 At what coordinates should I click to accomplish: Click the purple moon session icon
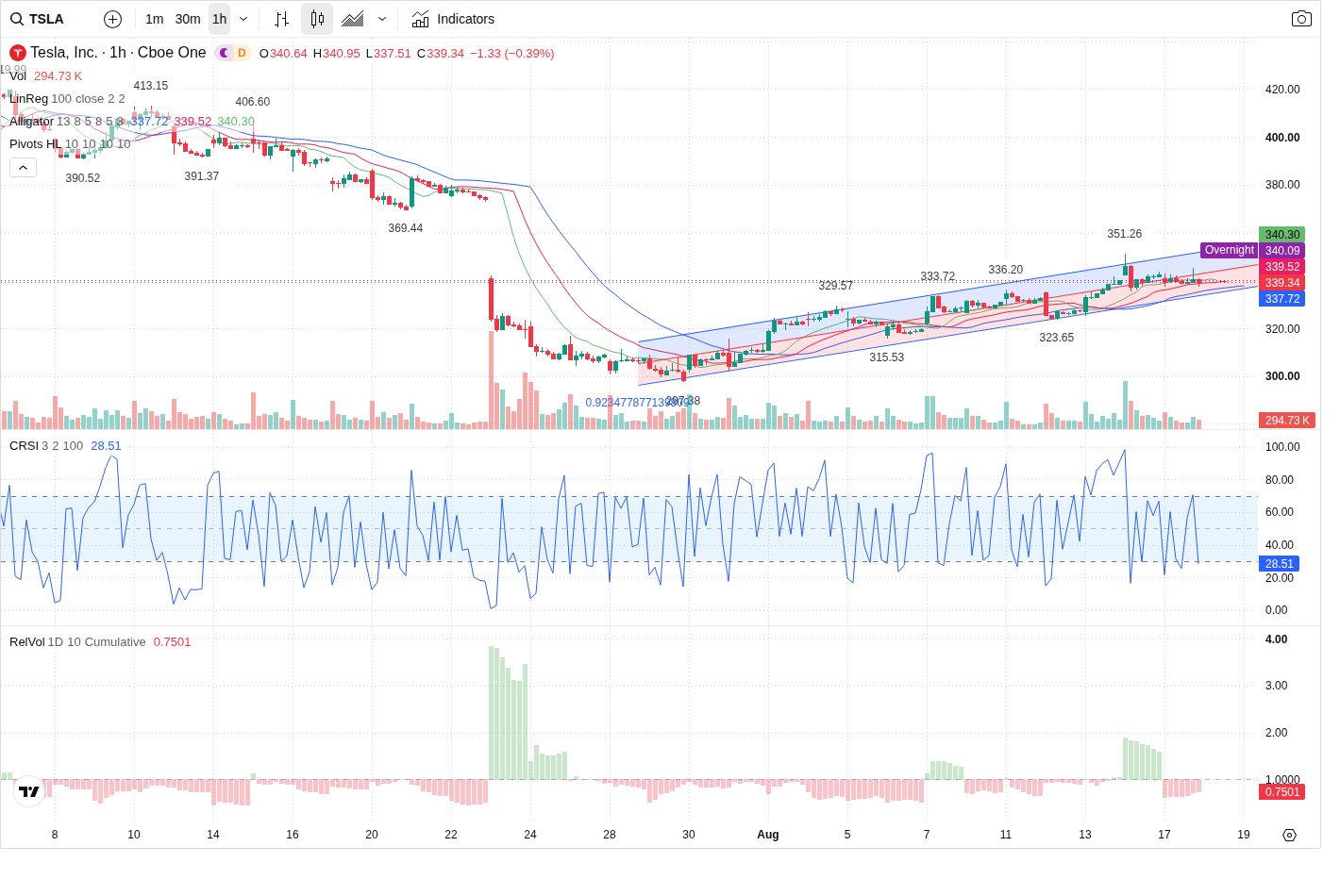[225, 53]
